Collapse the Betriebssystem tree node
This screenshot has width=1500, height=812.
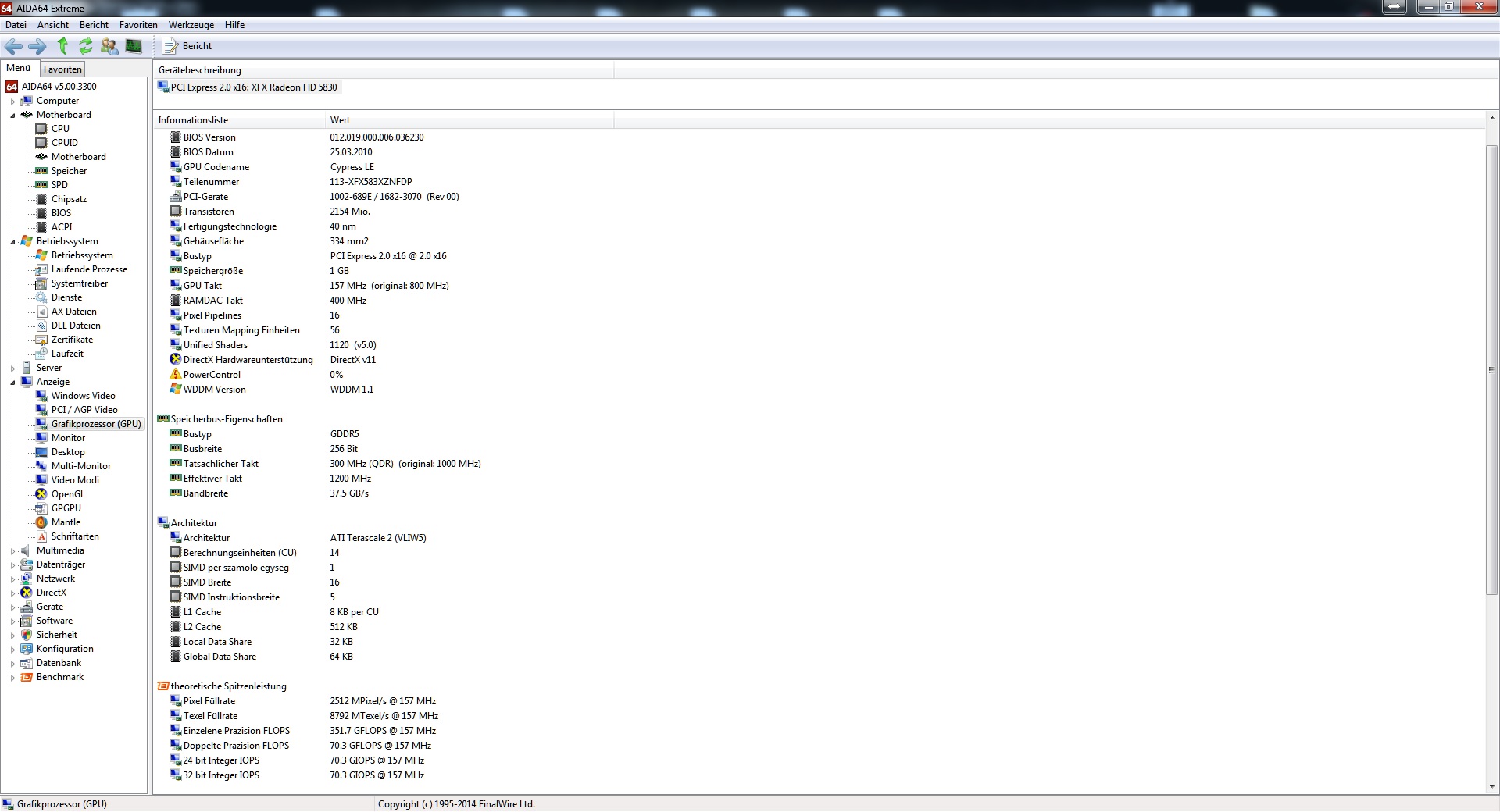(x=12, y=242)
